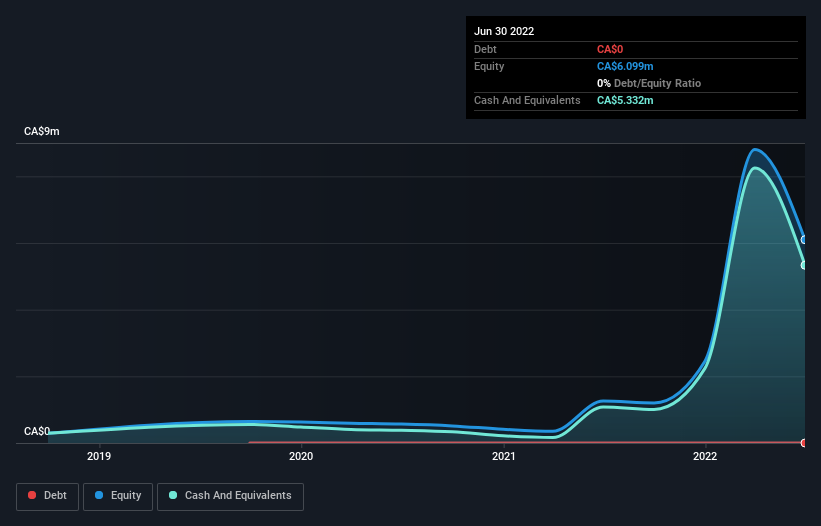821x526 pixels.
Task: Click the red CA$0 debt value
Action: point(610,50)
